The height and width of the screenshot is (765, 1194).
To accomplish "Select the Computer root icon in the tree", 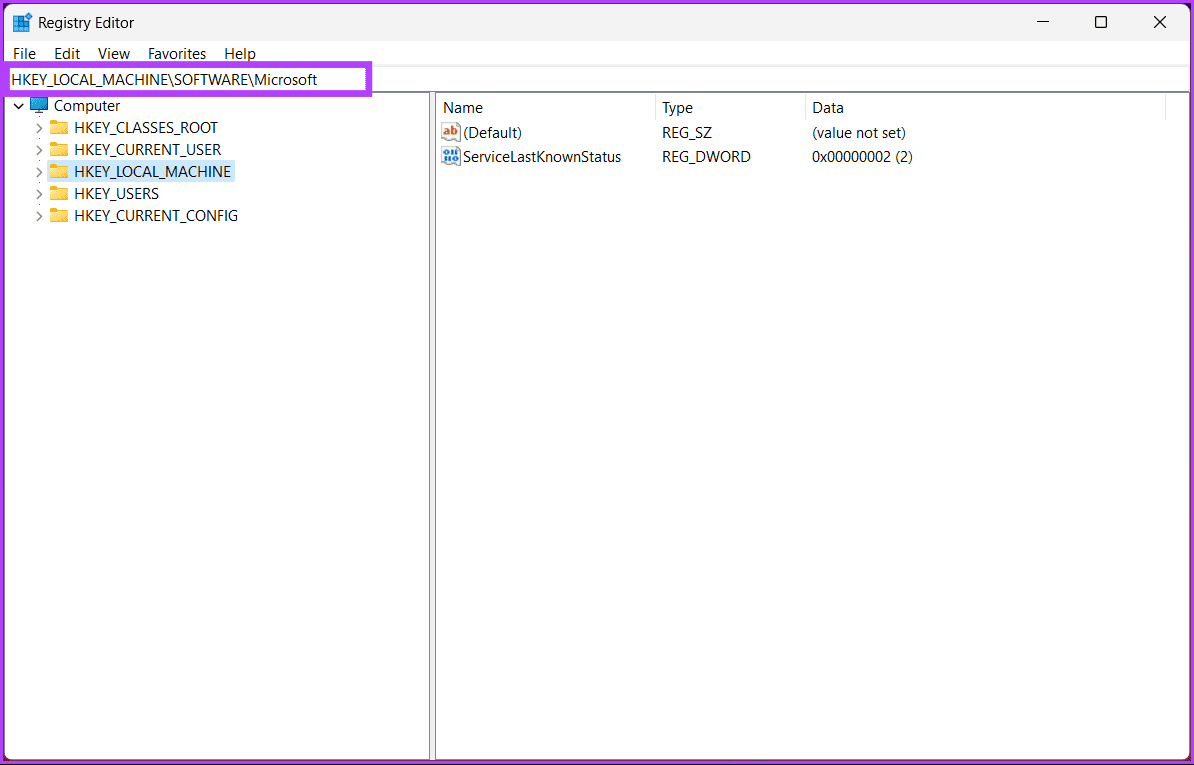I will coord(39,105).
